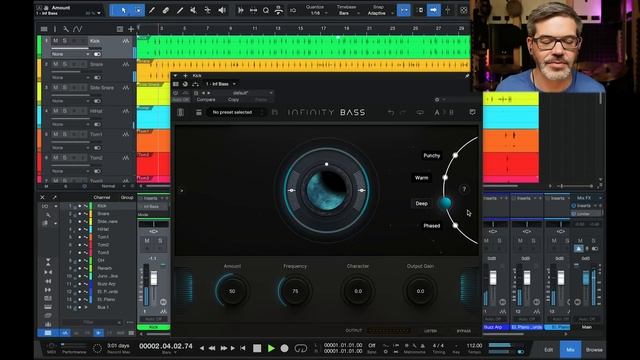Select the Bend tool in the toolbar
The height and width of the screenshot is (360, 640).
coord(207,10)
